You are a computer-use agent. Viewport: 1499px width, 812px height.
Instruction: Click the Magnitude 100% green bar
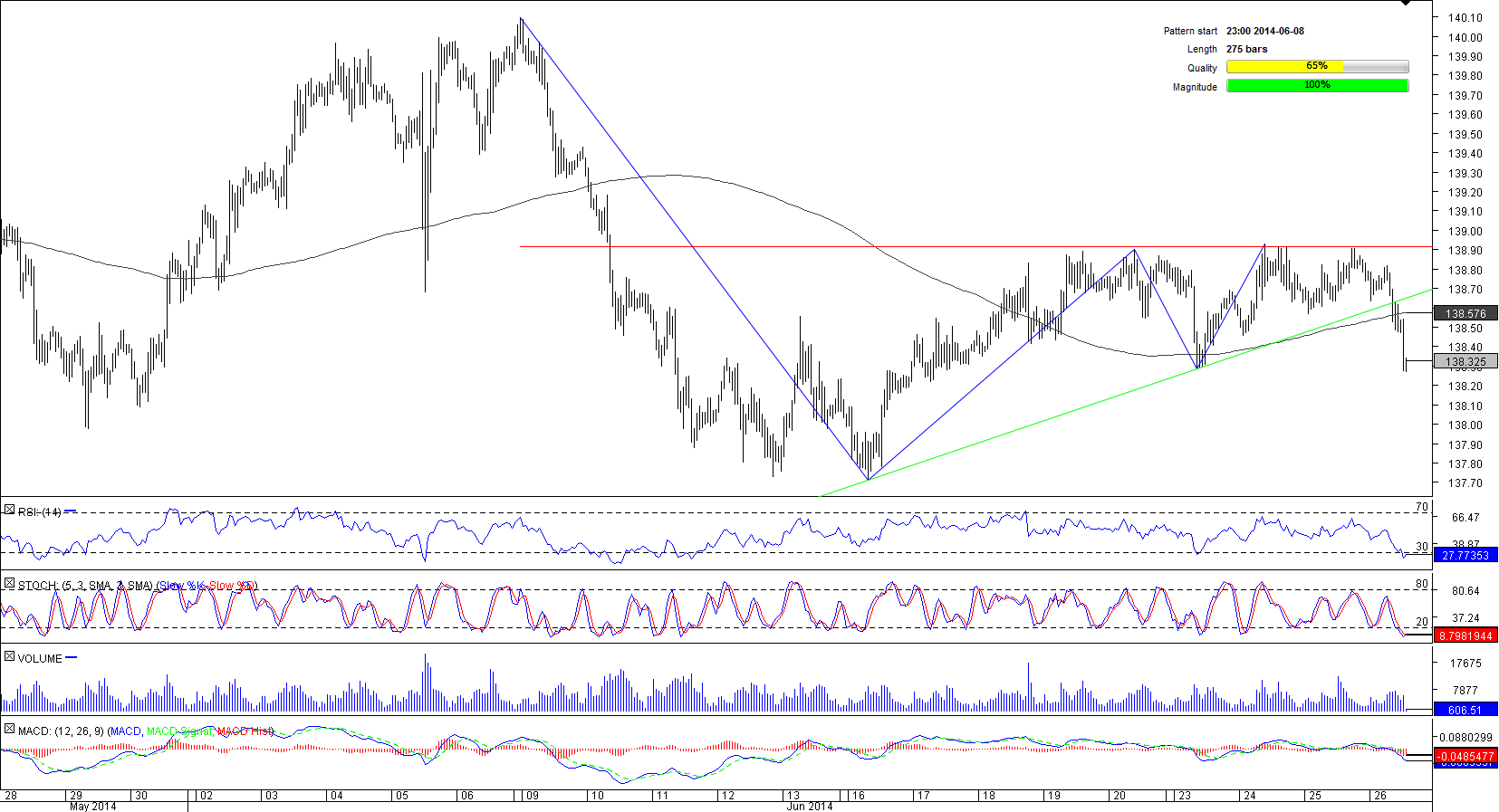click(x=1317, y=86)
